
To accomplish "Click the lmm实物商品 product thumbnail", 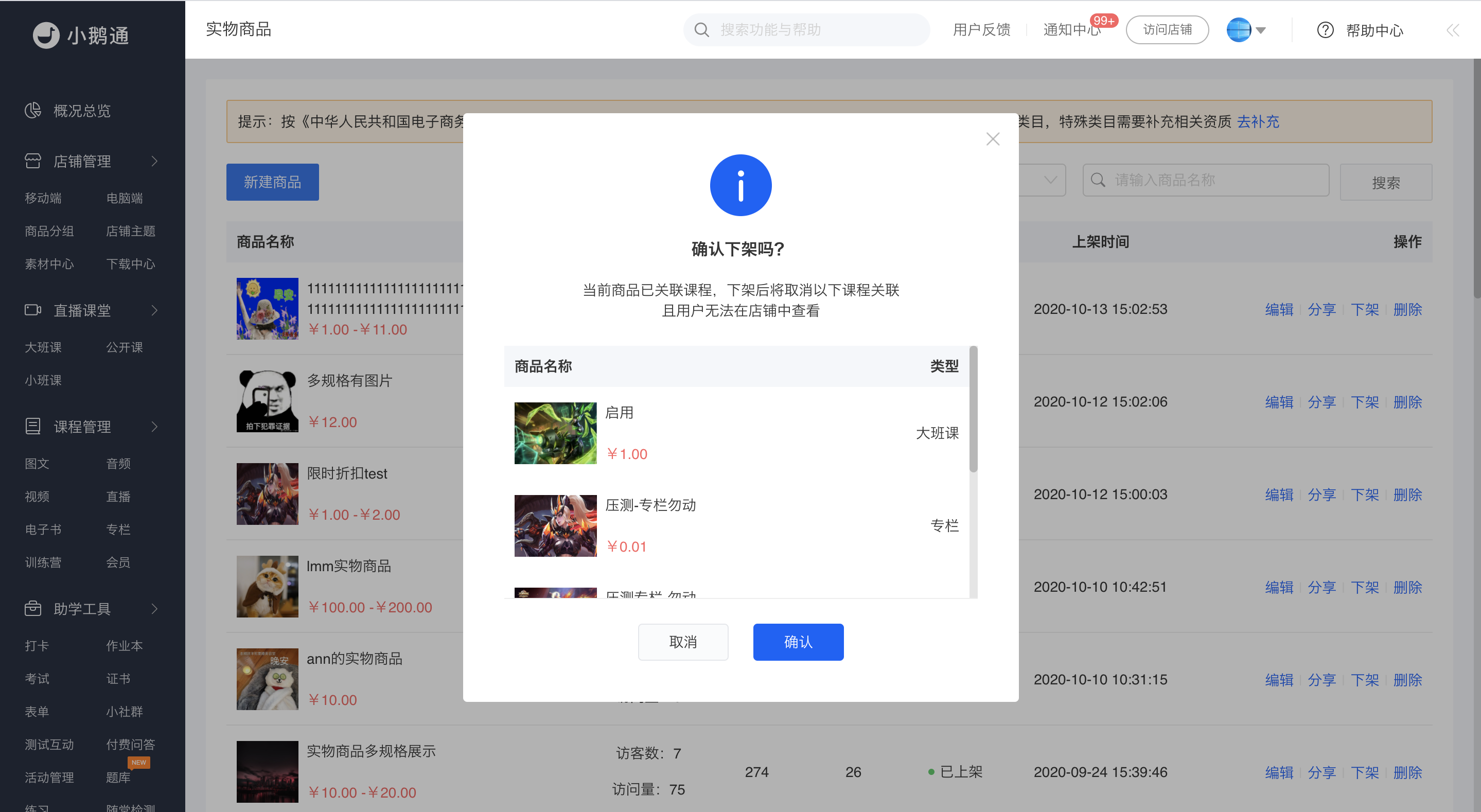I will coord(268,587).
